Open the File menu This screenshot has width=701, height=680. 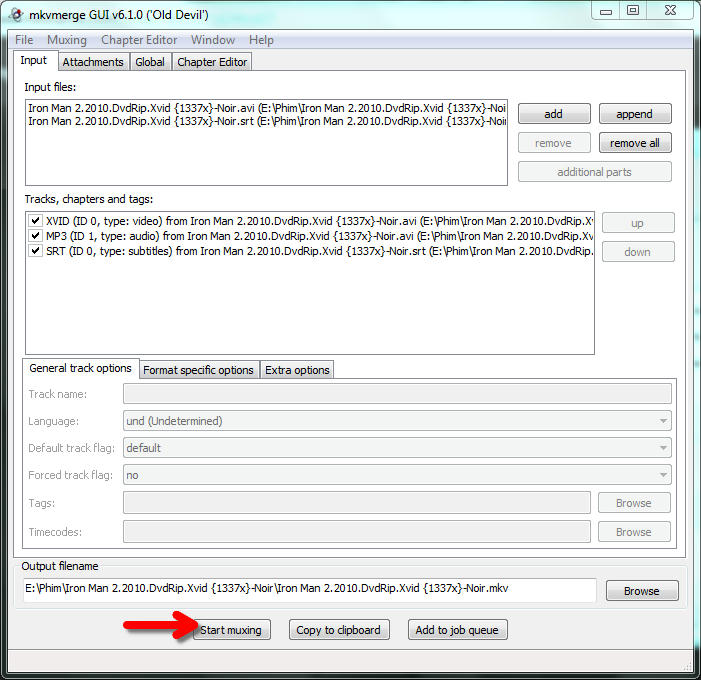pyautogui.click(x=24, y=40)
